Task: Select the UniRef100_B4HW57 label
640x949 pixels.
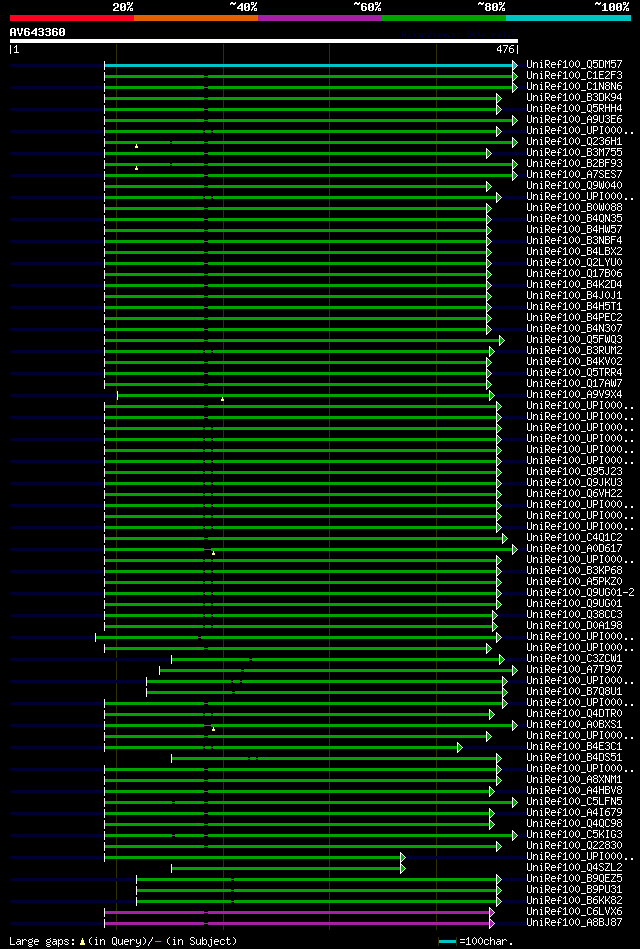Action: (574, 229)
